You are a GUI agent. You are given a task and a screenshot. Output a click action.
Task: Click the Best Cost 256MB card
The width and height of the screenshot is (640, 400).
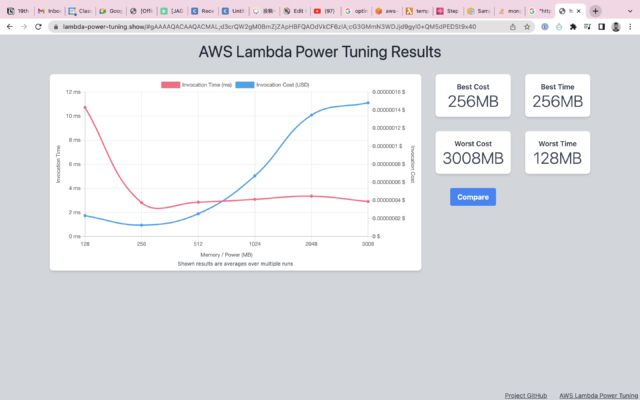[x=473, y=96]
